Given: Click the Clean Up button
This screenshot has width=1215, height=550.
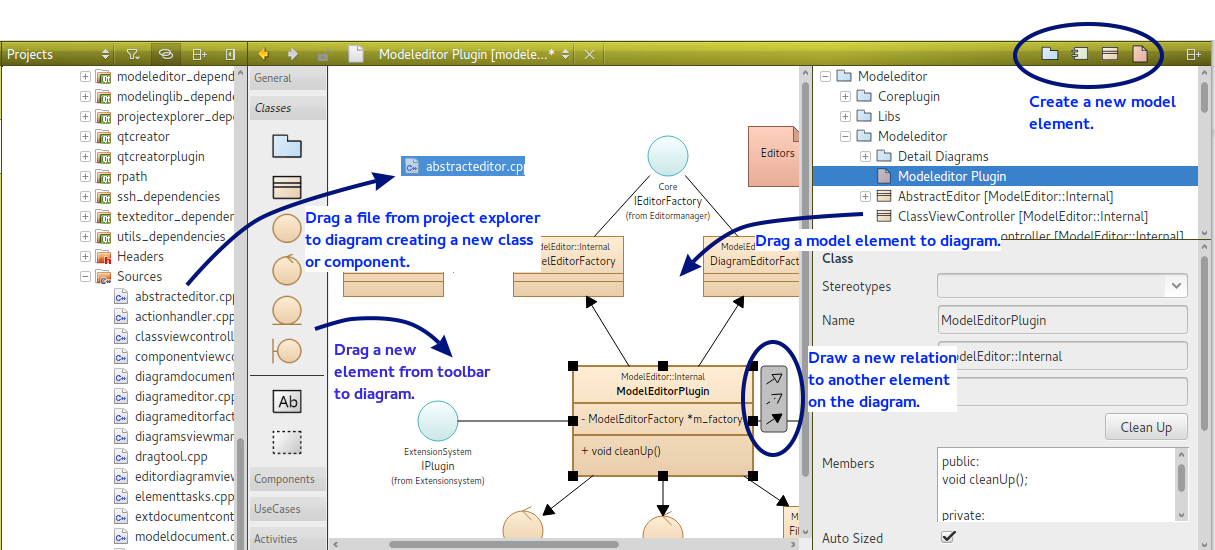Looking at the screenshot, I should pos(1145,427).
